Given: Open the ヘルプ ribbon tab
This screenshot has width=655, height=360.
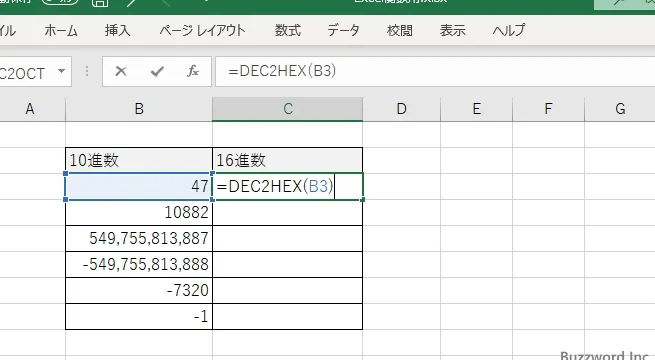Looking at the screenshot, I should pos(508,30).
